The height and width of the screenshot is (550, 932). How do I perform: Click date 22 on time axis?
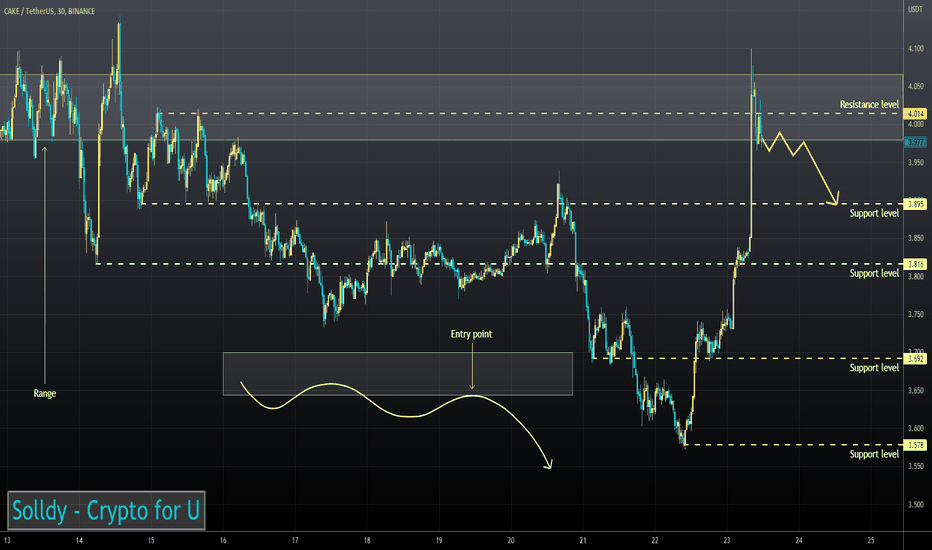(x=654, y=540)
